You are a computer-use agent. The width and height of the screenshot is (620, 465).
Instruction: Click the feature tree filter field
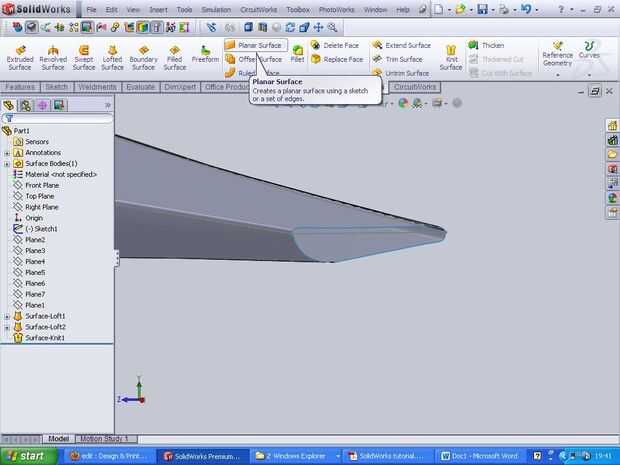[57, 118]
